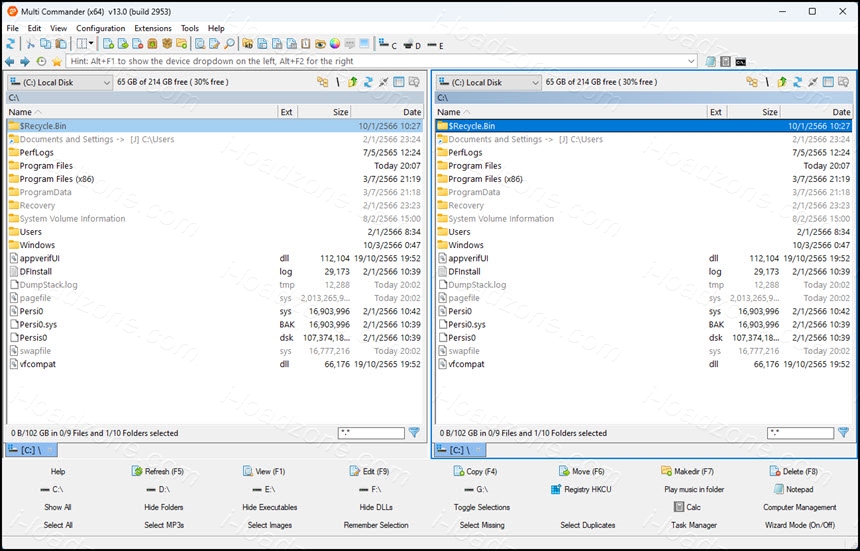
Task: Click the Forward arrow navigation icon
Action: [25, 61]
